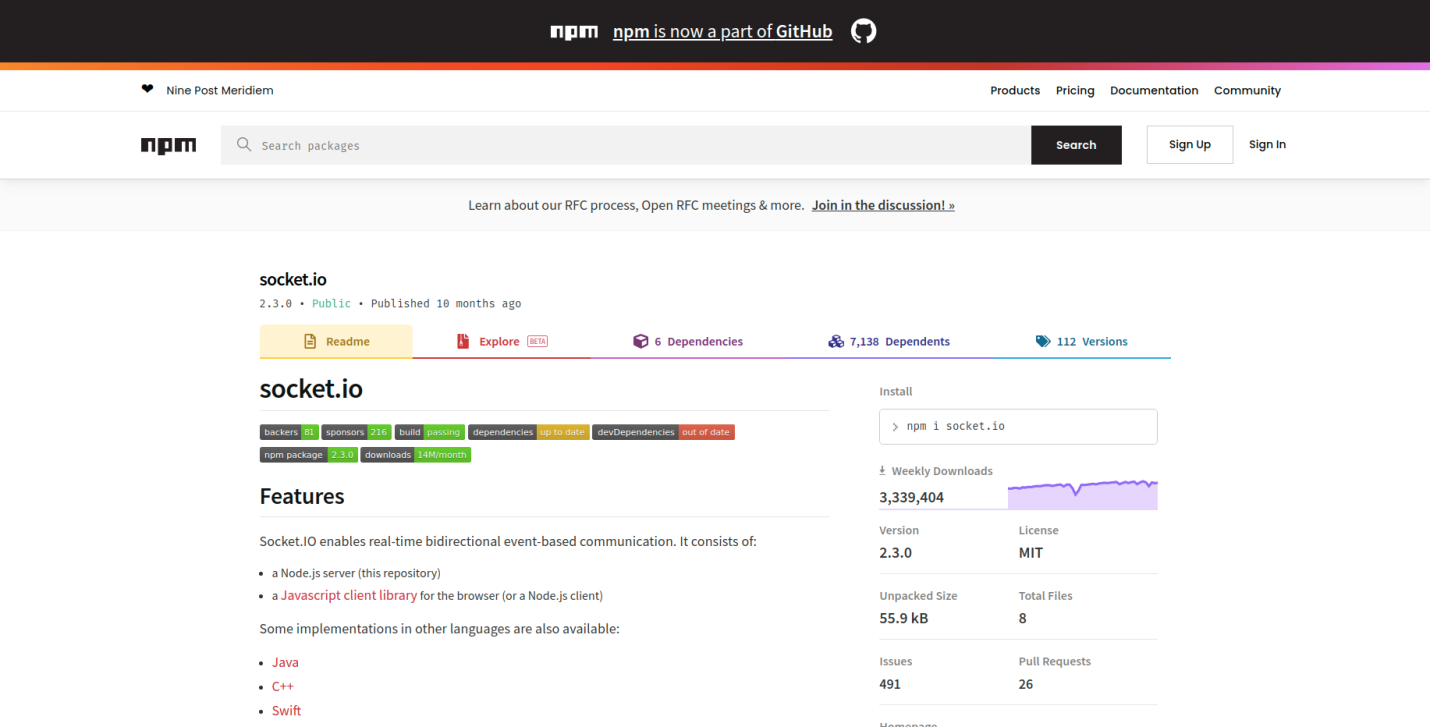This screenshot has width=1430, height=727.
Task: Click the npm package 2.3.0 badge
Action: 309,455
